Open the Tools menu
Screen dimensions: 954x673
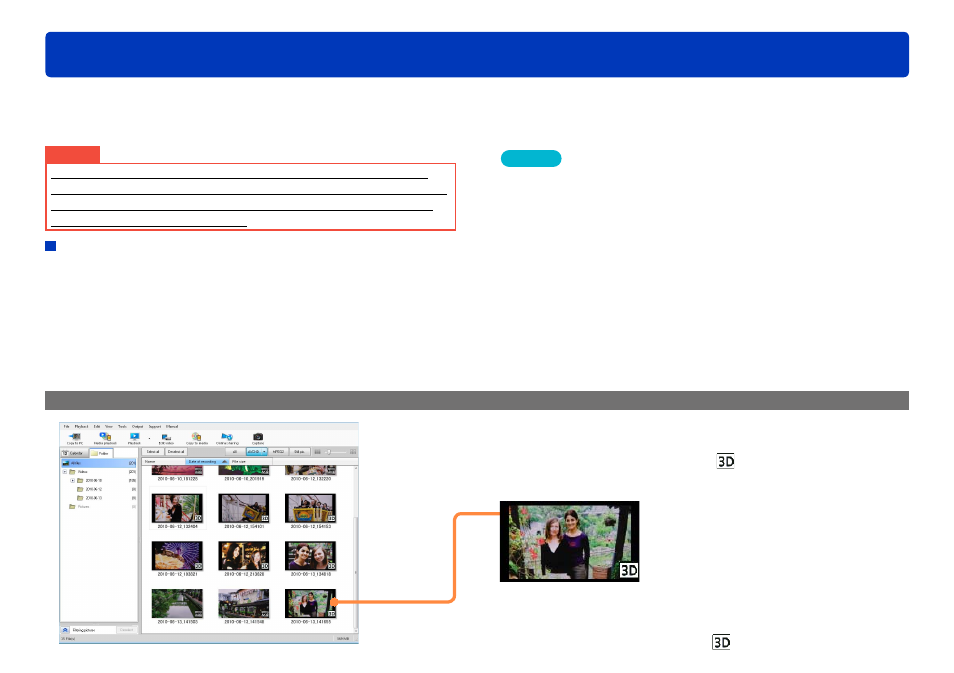122,427
